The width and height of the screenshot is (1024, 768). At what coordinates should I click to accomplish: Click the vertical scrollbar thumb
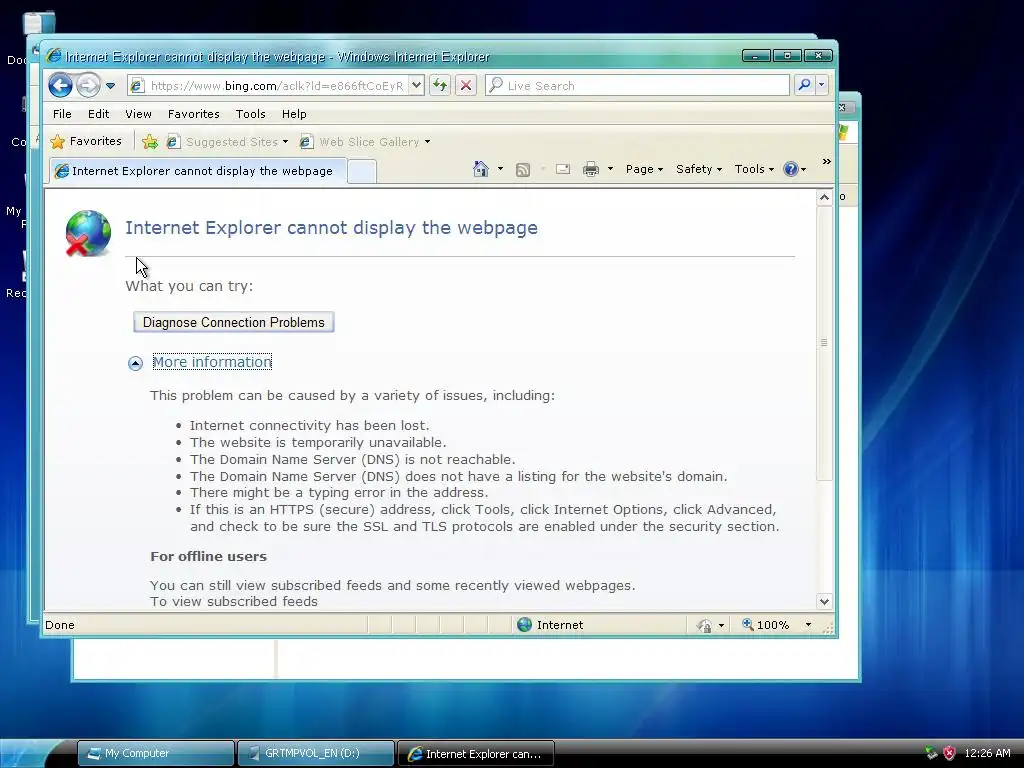pyautogui.click(x=824, y=343)
